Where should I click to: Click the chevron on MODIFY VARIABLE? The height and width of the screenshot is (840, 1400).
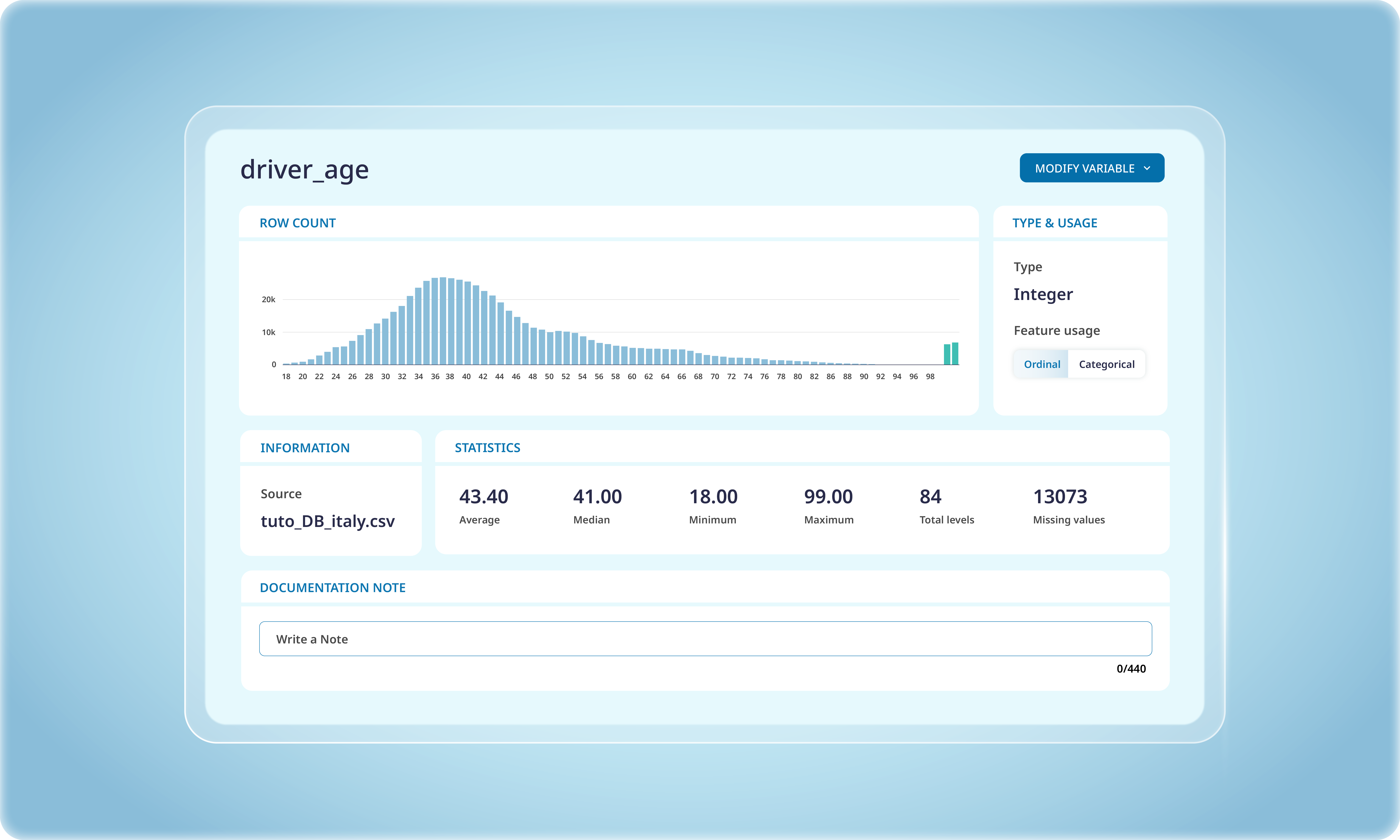tap(1147, 168)
